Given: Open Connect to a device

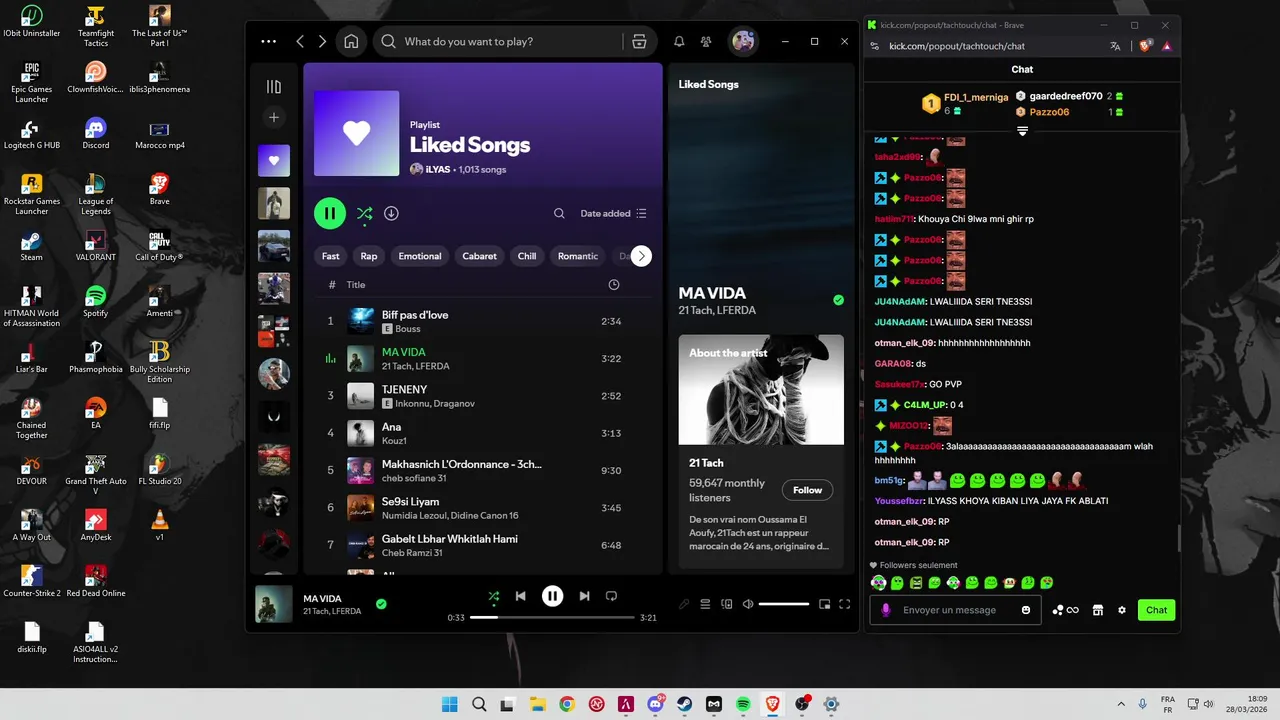Looking at the screenshot, I should click(x=727, y=604).
